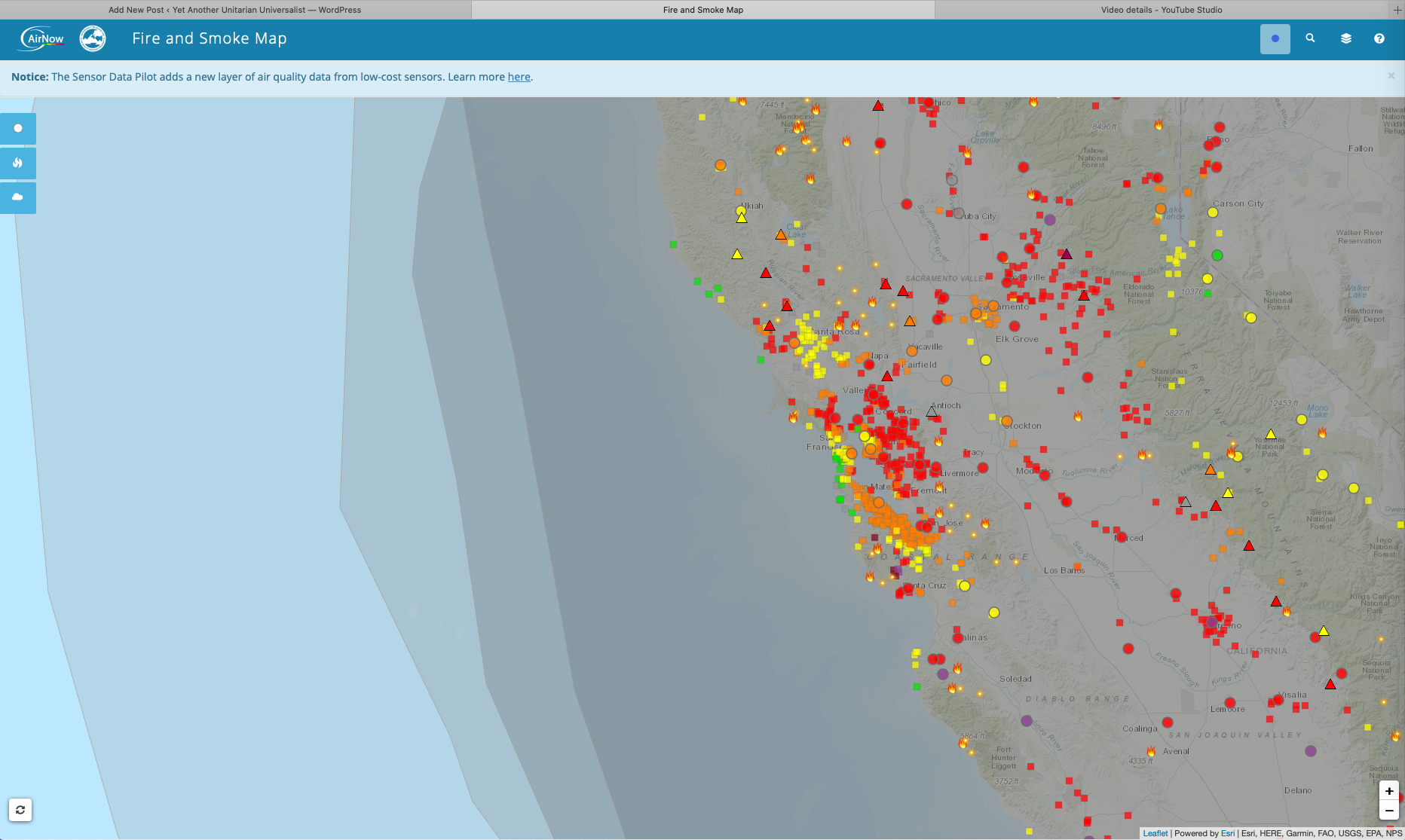Open a new browser tab
Screen dimensions: 1405x840
(1397, 10)
